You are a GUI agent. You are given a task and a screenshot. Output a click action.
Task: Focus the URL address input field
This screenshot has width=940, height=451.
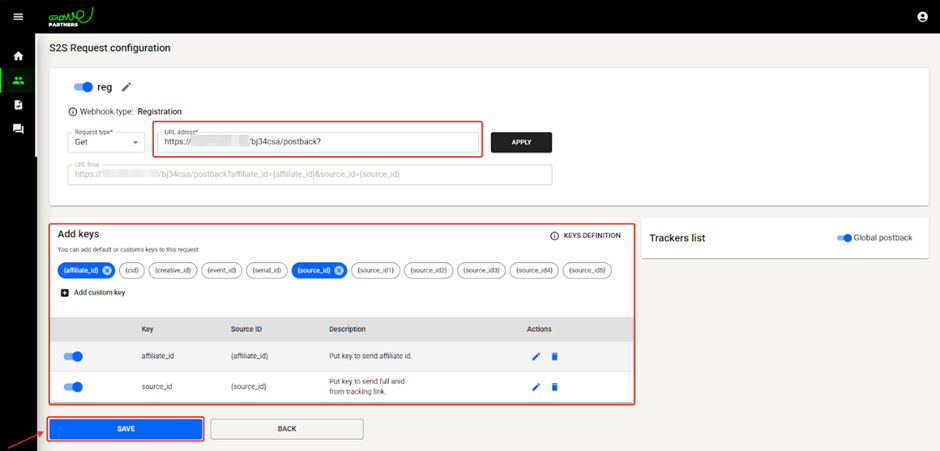click(318, 142)
